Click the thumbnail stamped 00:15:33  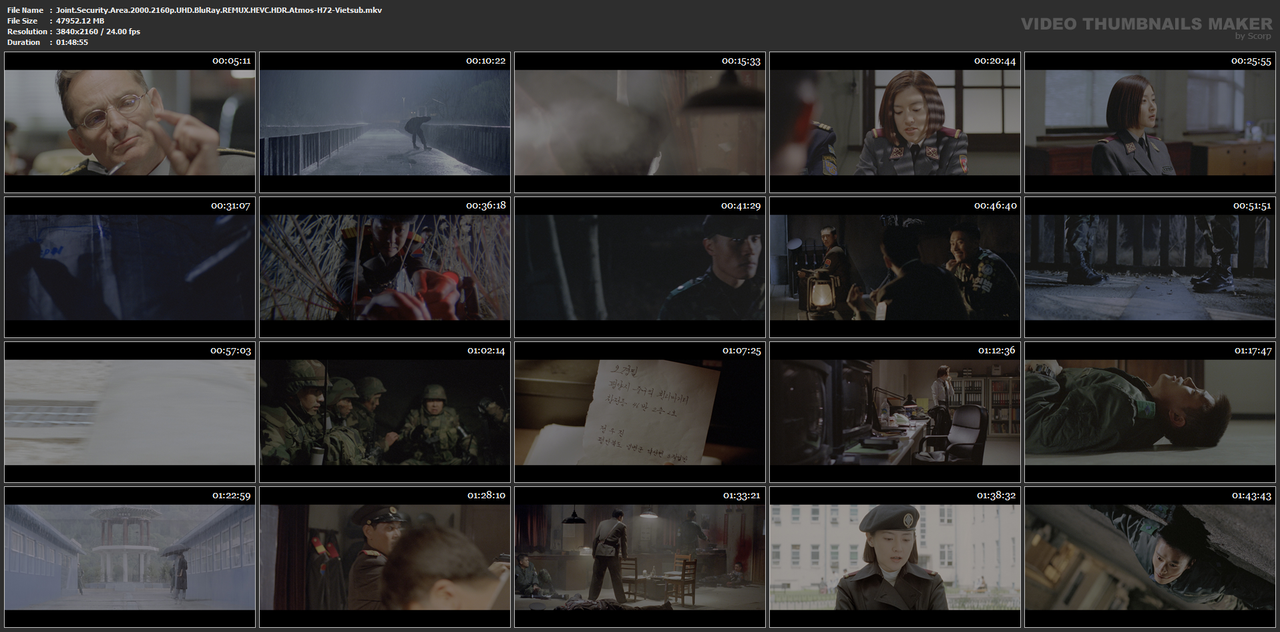(640, 122)
